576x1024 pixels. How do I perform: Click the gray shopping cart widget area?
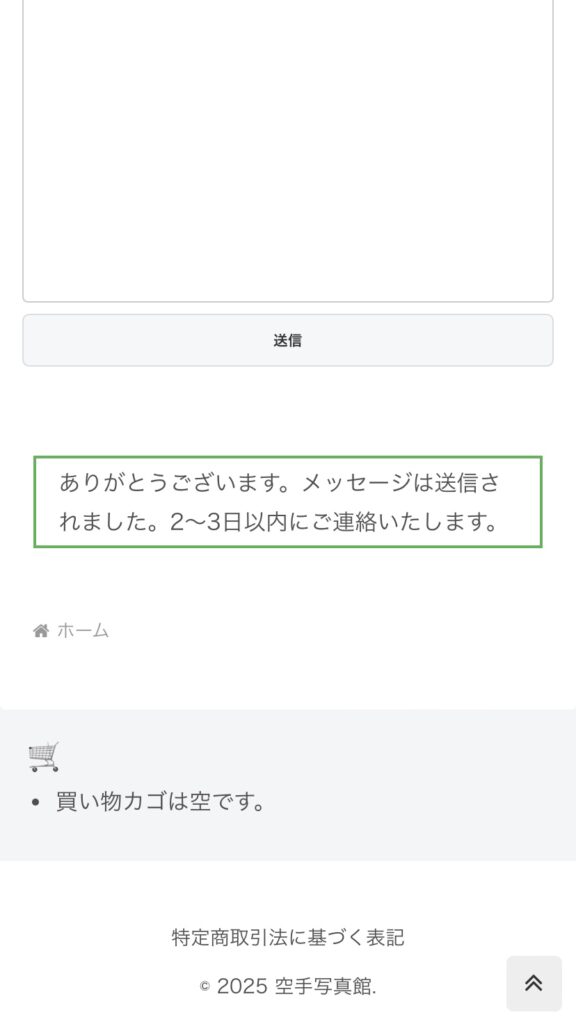288,784
